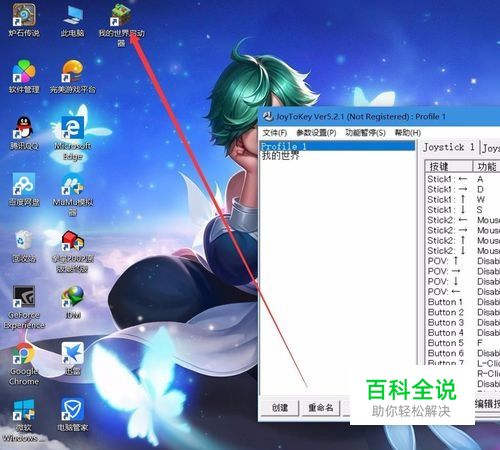Open the 微软 Windows desktop shortcut
This screenshot has width=500, height=450.
pyautogui.click(x=24, y=420)
